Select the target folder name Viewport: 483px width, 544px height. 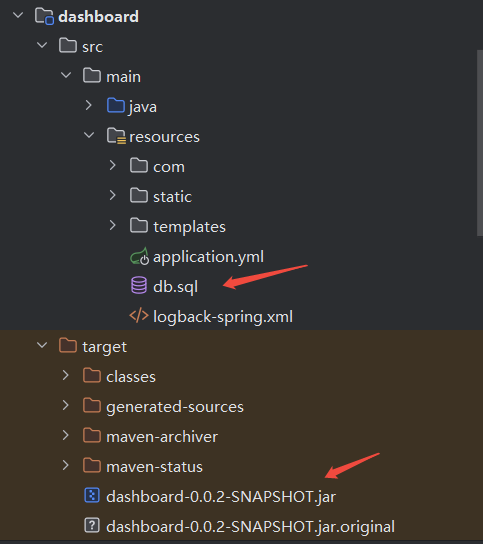[104, 347]
